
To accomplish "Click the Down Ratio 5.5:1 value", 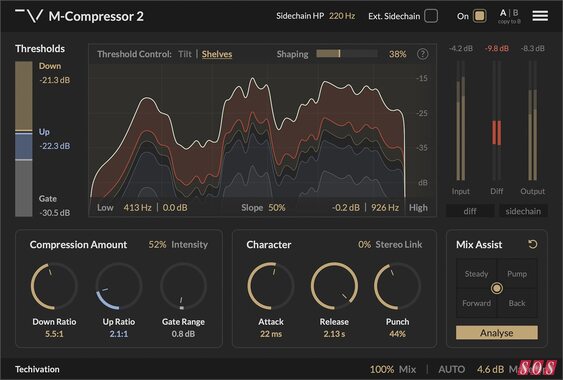I will [54, 334].
